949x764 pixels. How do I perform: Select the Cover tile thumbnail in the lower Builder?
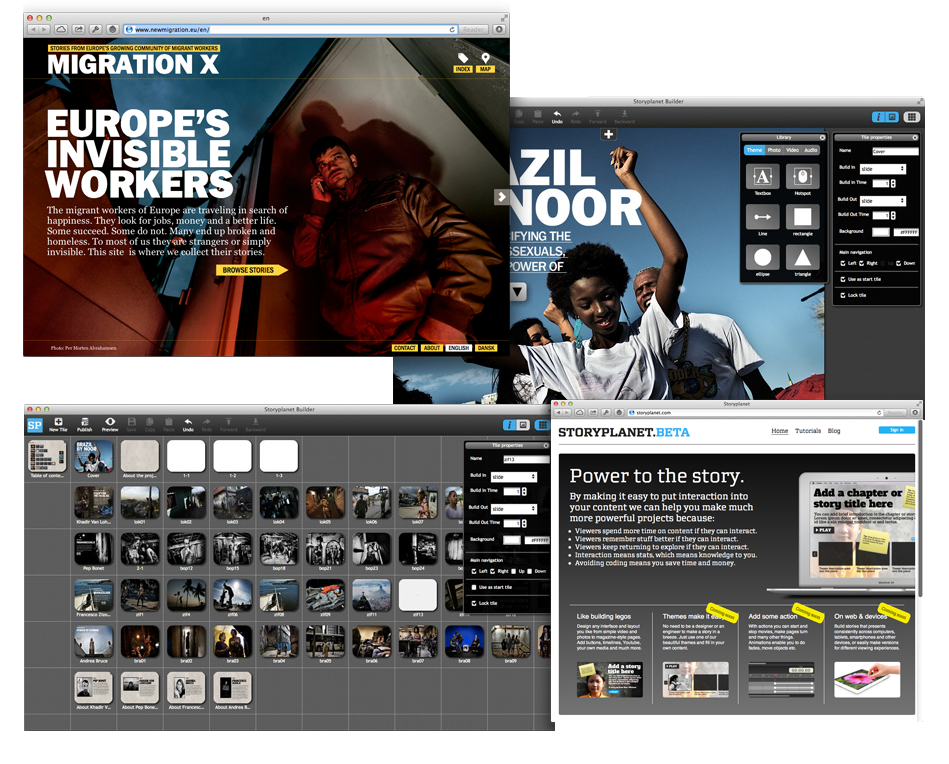click(93, 456)
